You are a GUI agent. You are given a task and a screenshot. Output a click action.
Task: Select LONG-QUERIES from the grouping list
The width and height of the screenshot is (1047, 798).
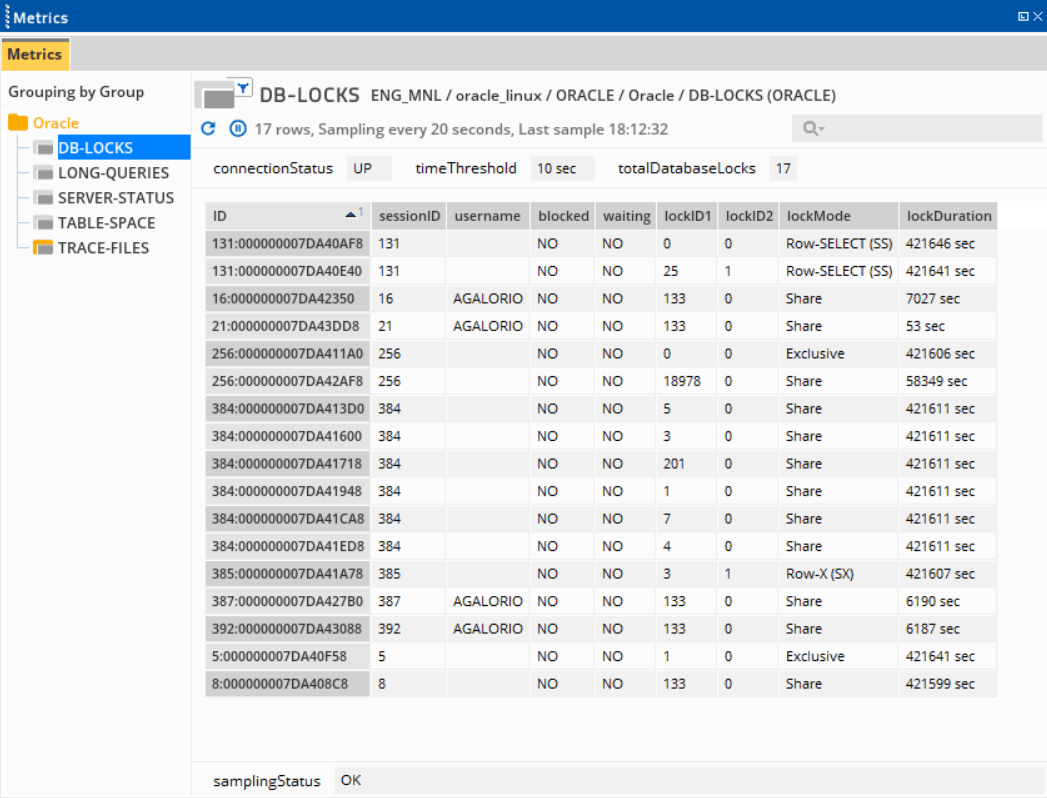[x=113, y=172]
